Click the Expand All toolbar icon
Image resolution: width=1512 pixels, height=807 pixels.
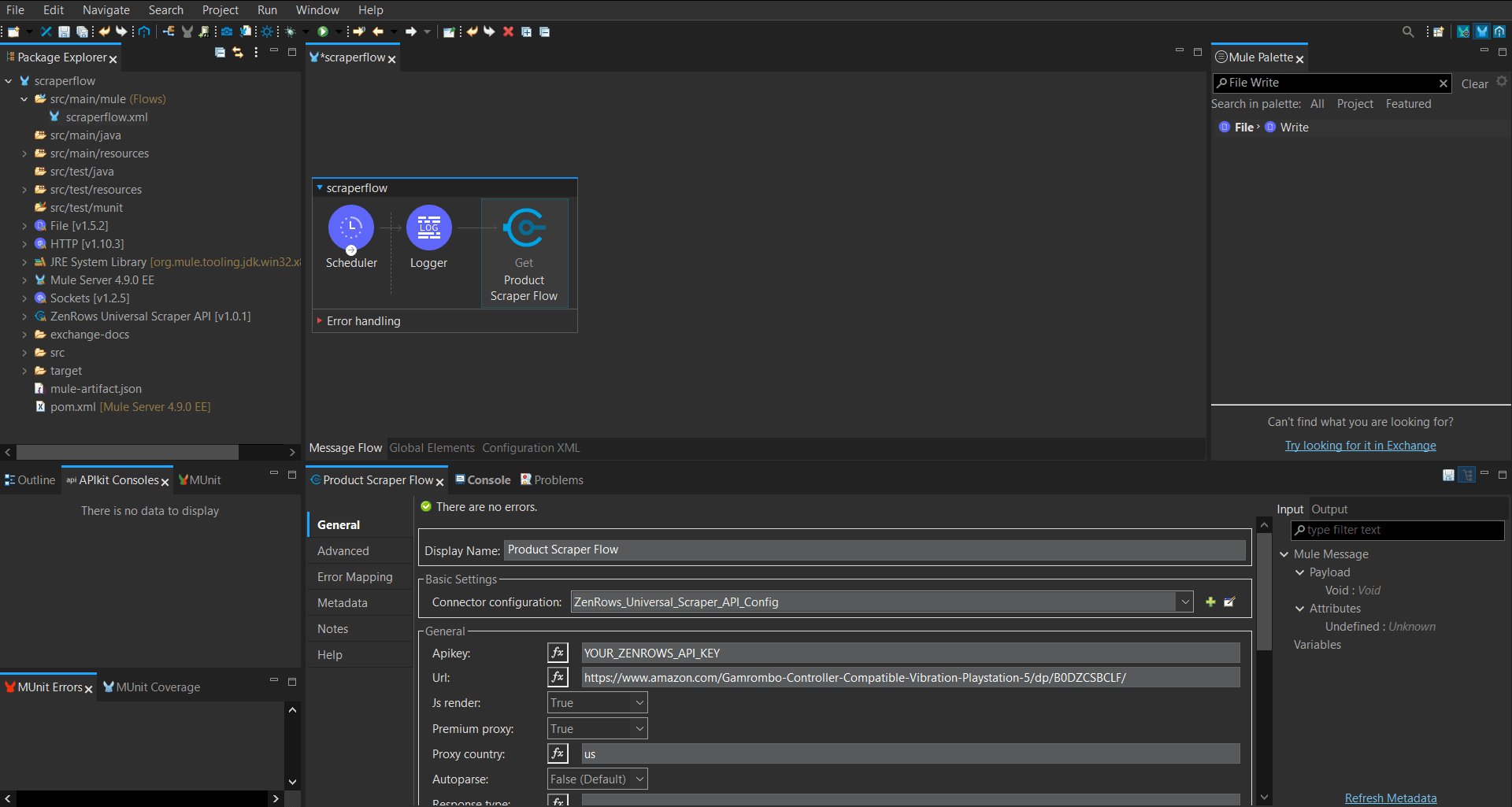(x=526, y=31)
